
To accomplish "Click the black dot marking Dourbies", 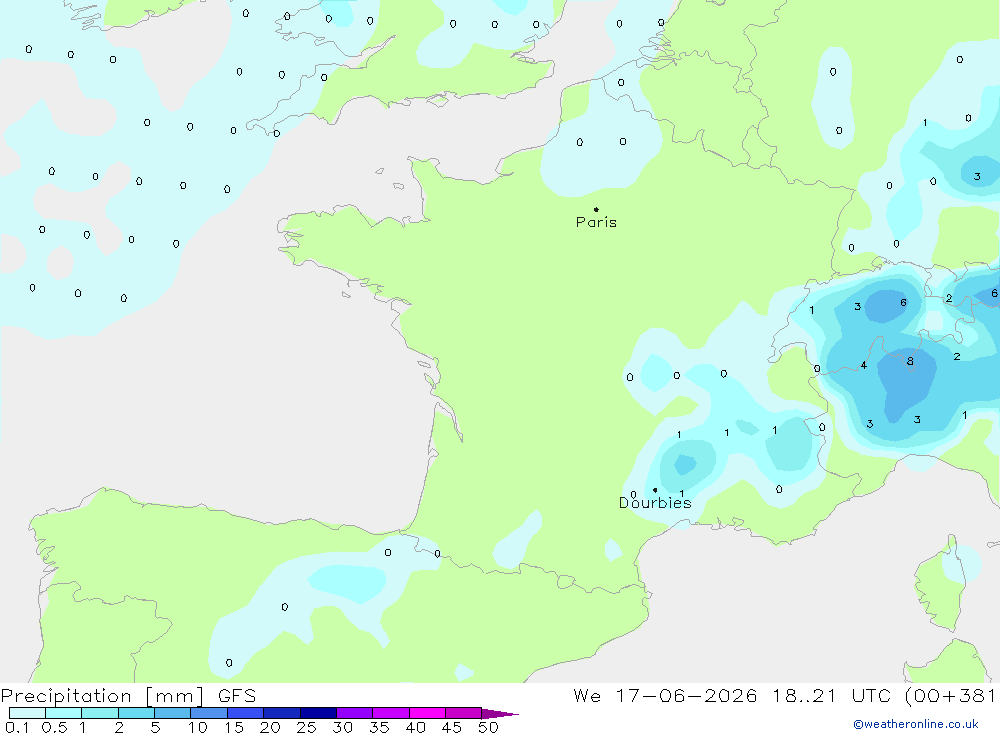I will 655,490.
